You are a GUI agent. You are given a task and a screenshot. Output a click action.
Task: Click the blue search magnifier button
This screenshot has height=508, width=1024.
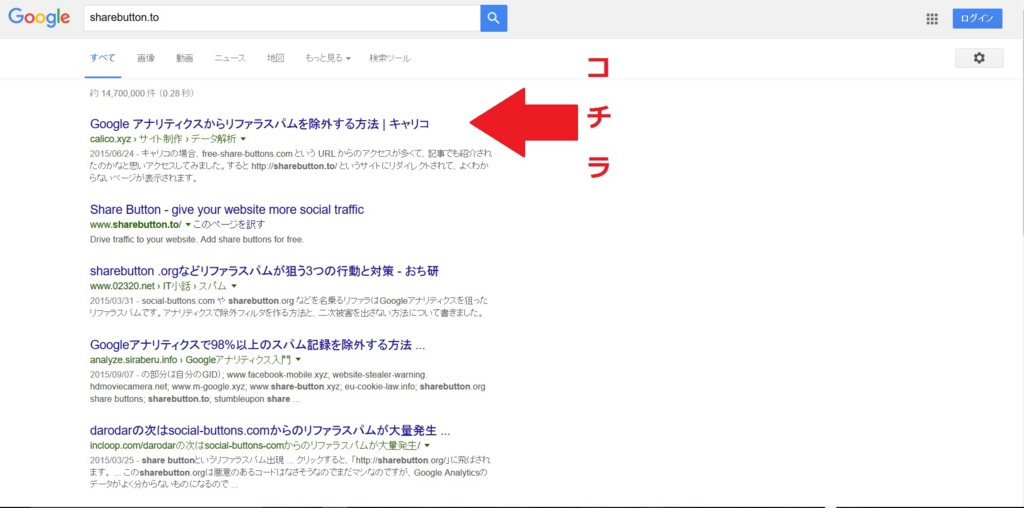[494, 18]
